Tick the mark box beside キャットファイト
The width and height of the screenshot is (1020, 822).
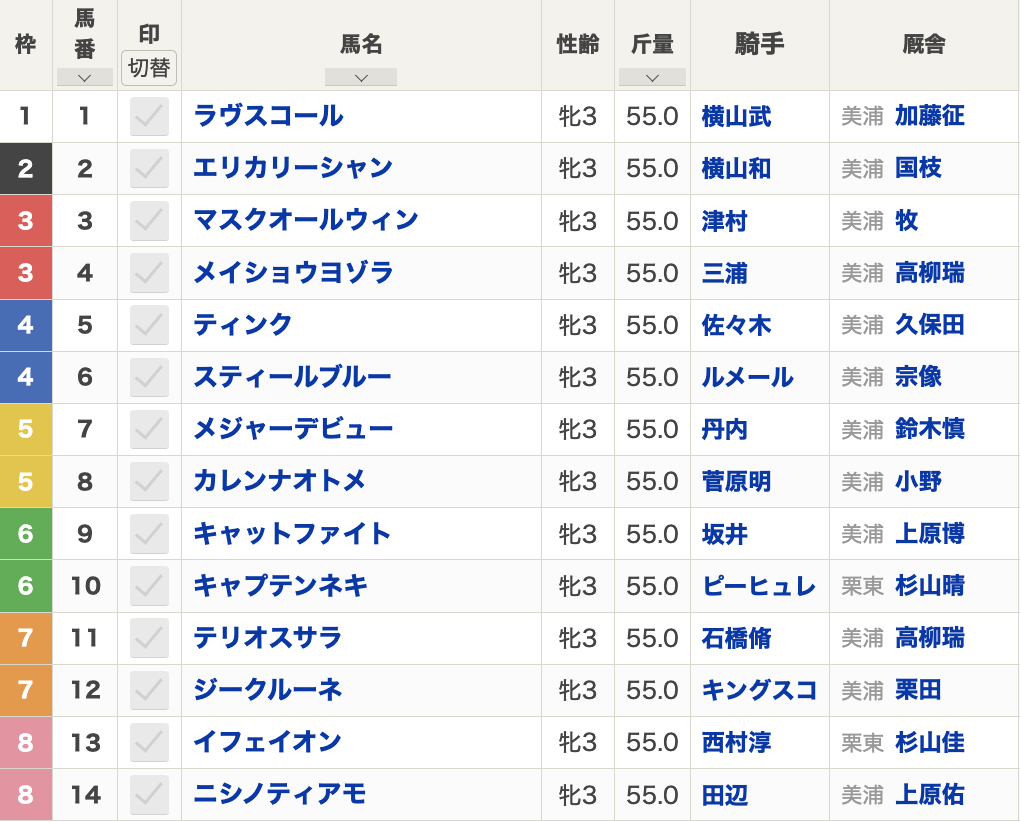pyautogui.click(x=149, y=534)
